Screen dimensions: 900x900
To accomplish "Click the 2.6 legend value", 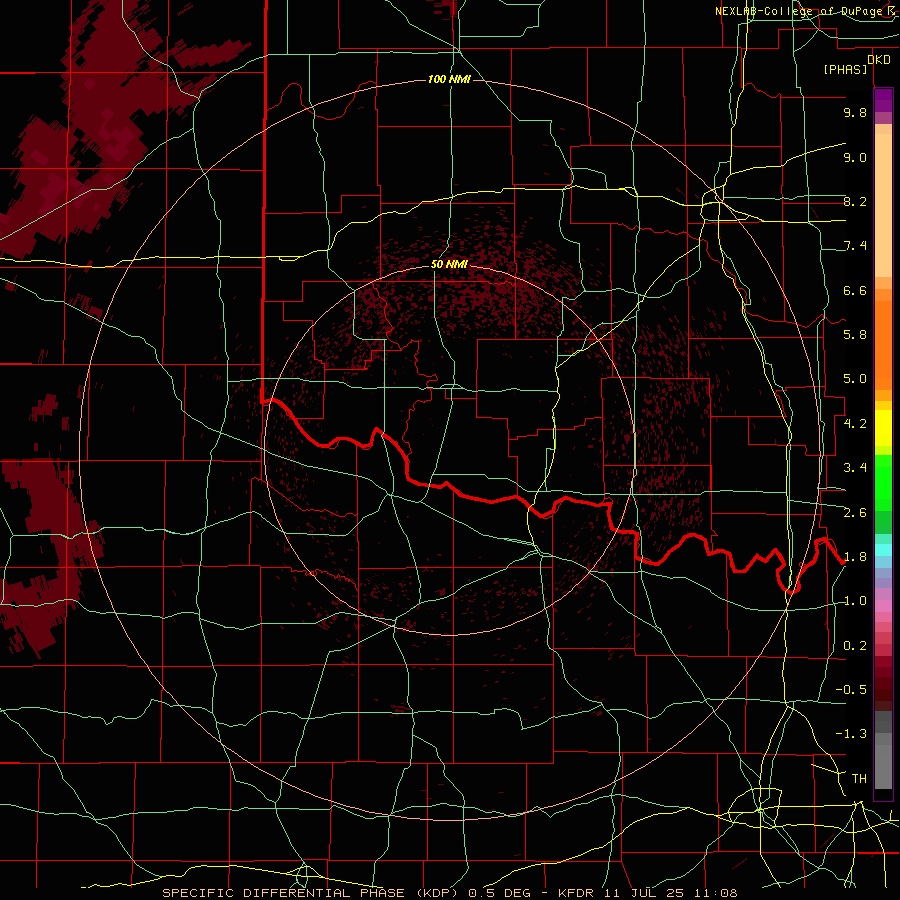I will [x=855, y=513].
